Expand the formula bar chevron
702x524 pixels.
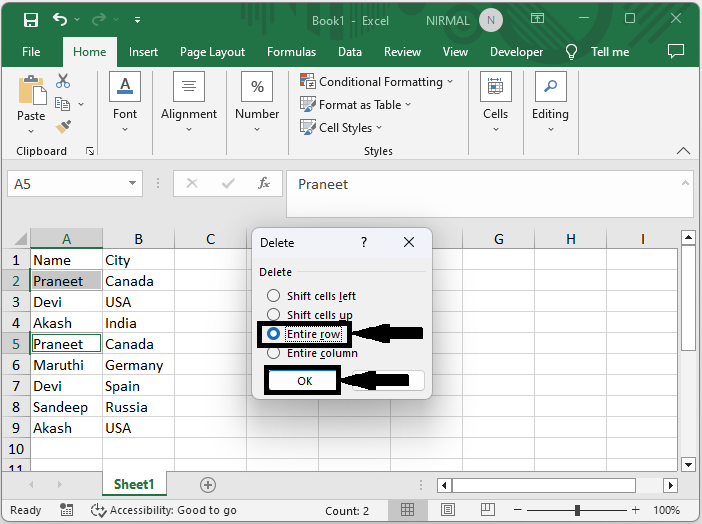pos(685,183)
